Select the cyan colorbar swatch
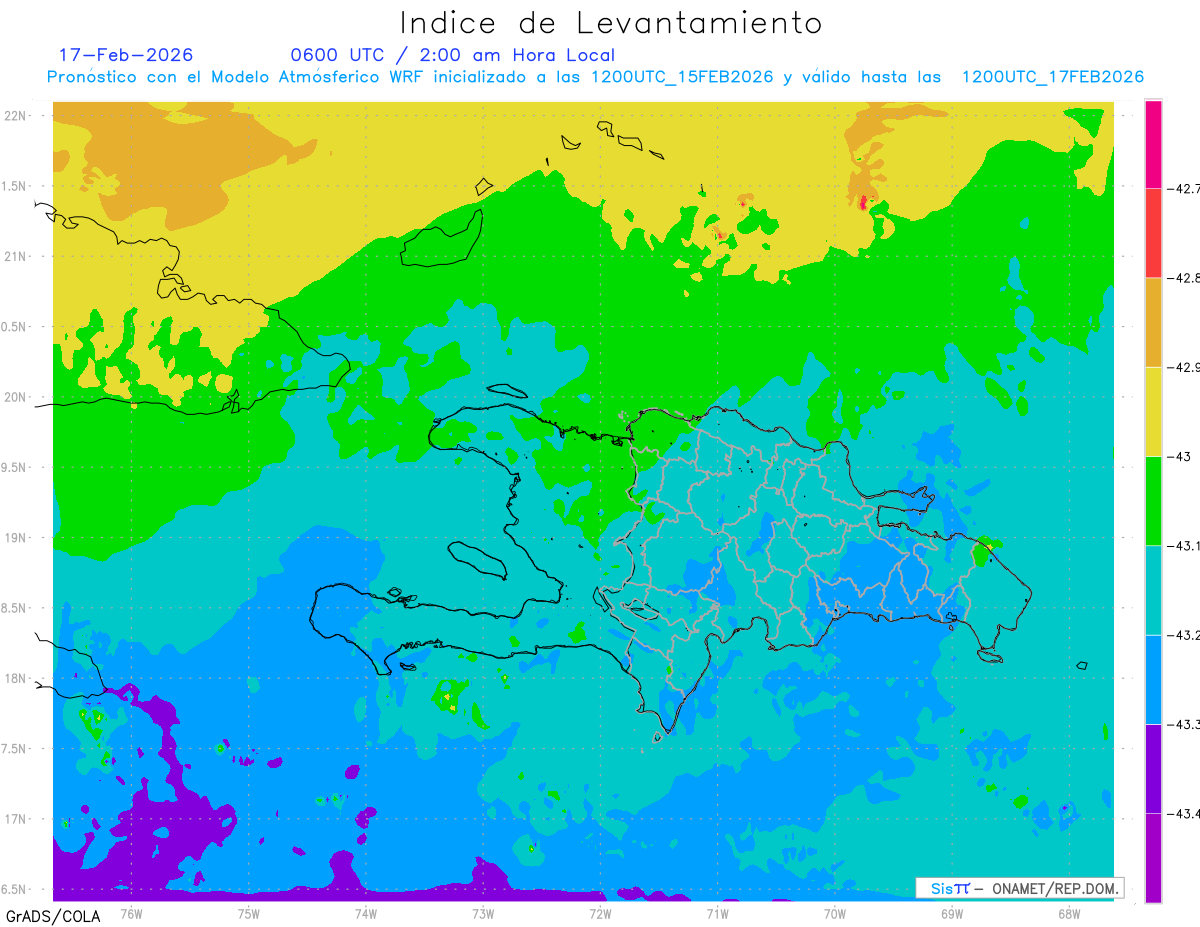1200x927 pixels. coord(1153,590)
